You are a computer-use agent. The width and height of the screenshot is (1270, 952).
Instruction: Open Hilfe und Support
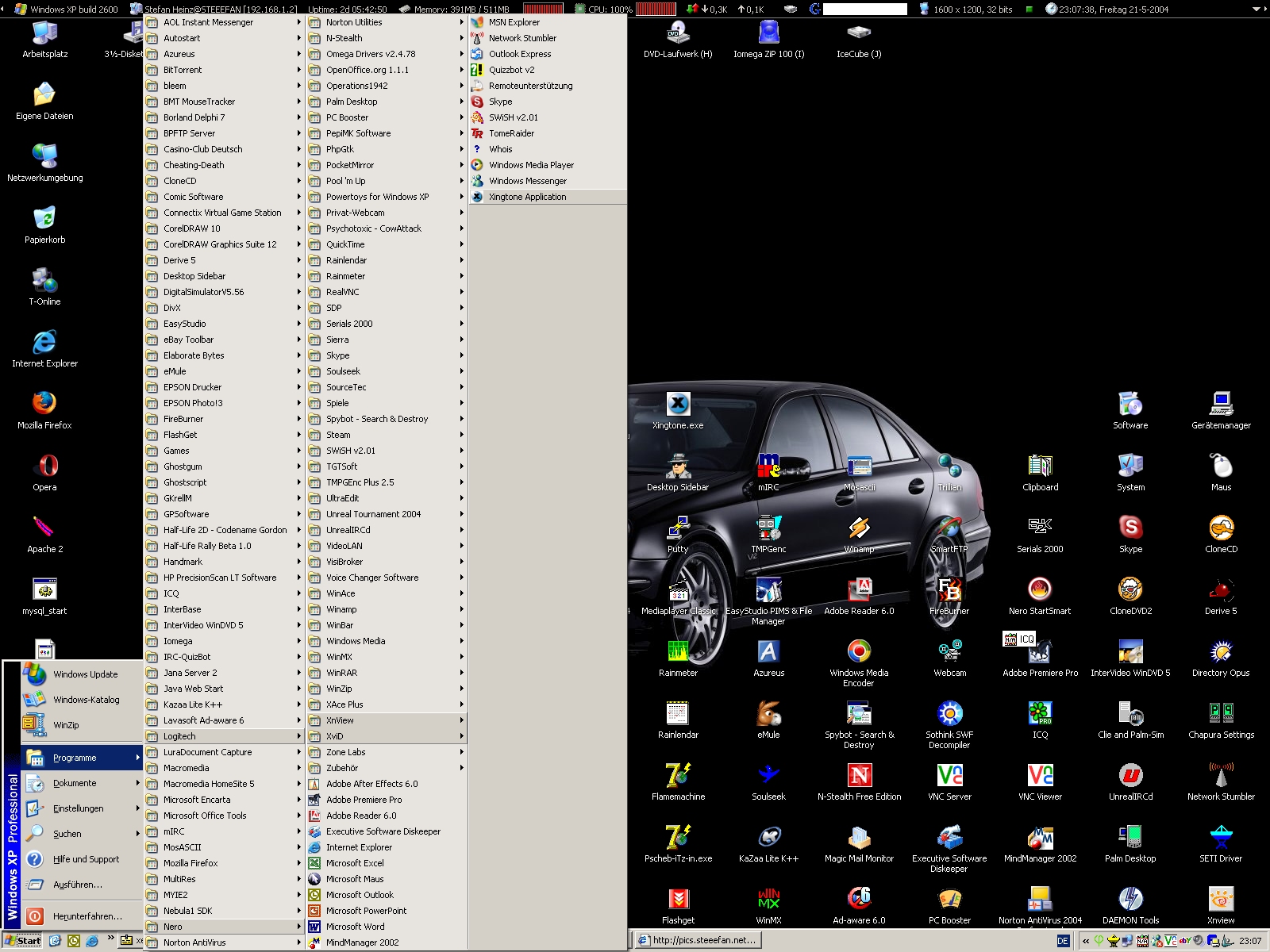82,859
